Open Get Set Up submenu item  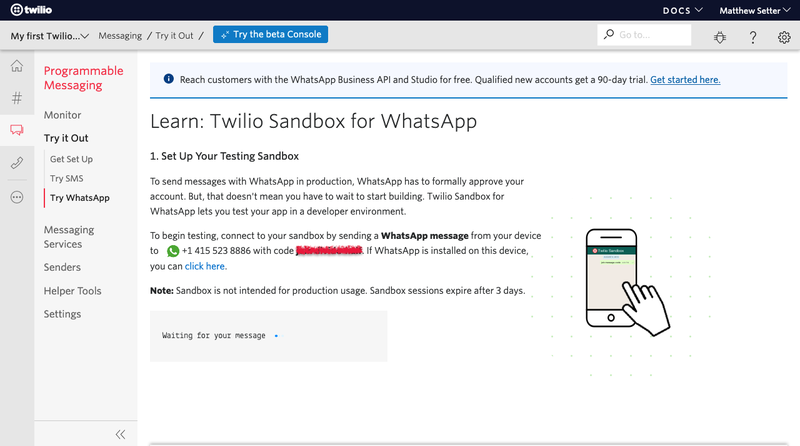point(71,159)
